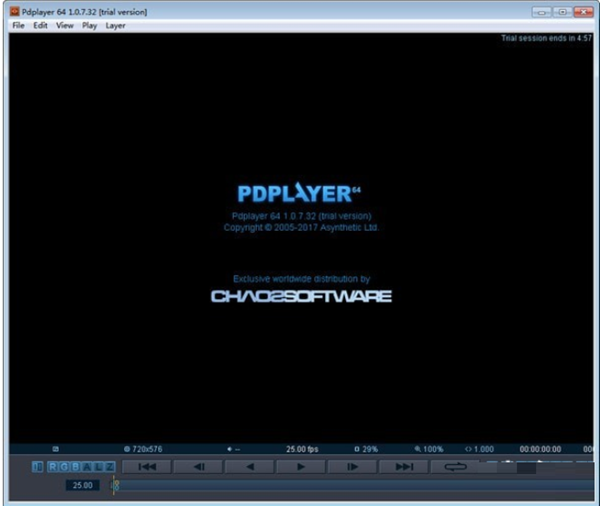Jump to the last frame
Viewport: 600px width, 506px height.
(x=404, y=466)
